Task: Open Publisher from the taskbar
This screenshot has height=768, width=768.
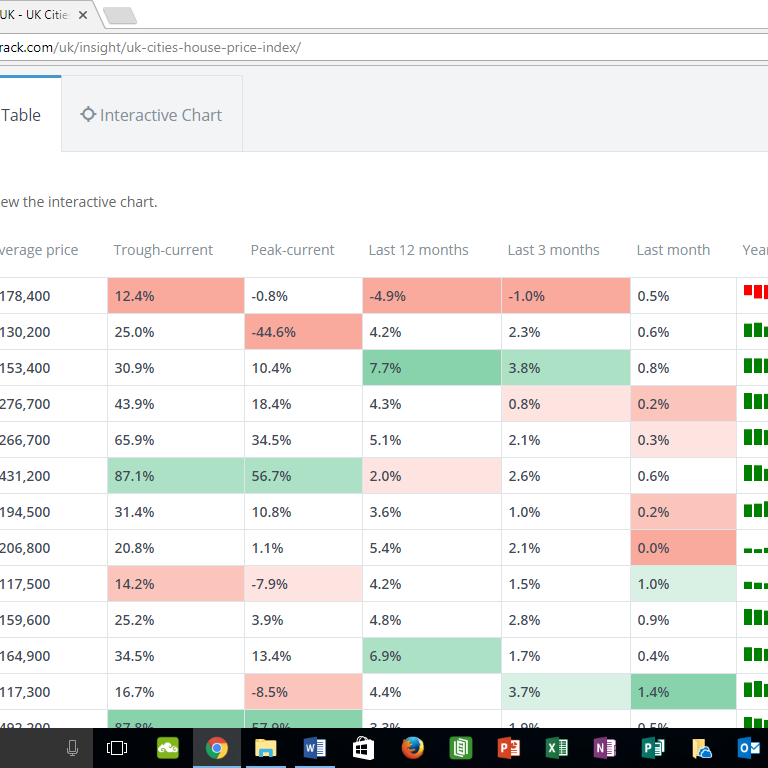Action: (653, 748)
